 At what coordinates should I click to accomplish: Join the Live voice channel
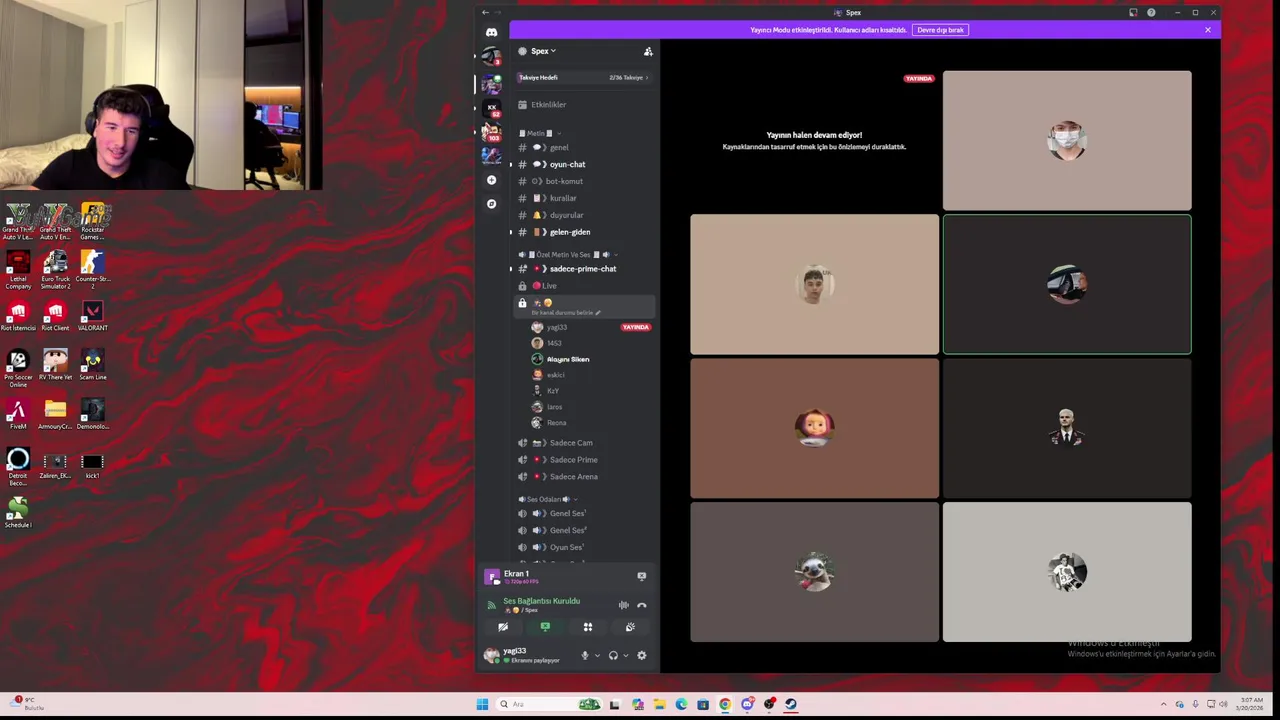[x=585, y=286]
